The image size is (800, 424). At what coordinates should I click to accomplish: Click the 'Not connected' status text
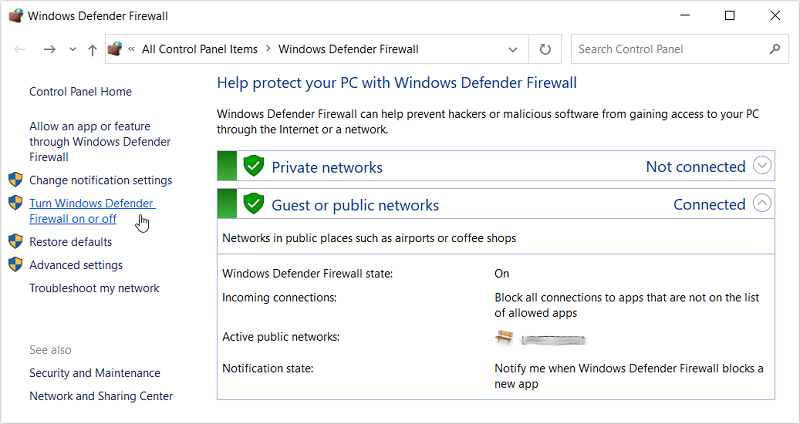696,167
